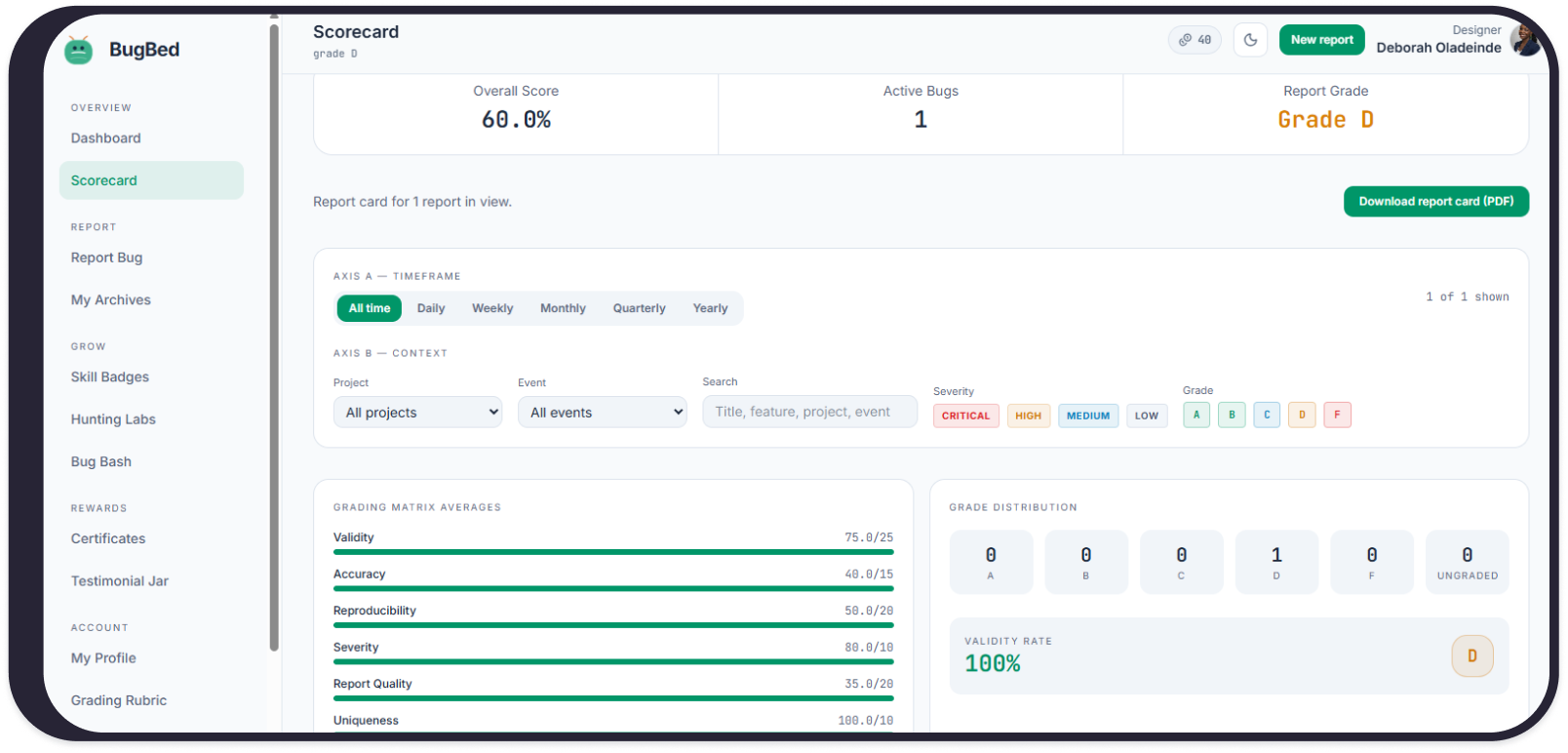The height and width of the screenshot is (753, 1568).
Task: Go to My Profile
Action: pyautogui.click(x=103, y=658)
